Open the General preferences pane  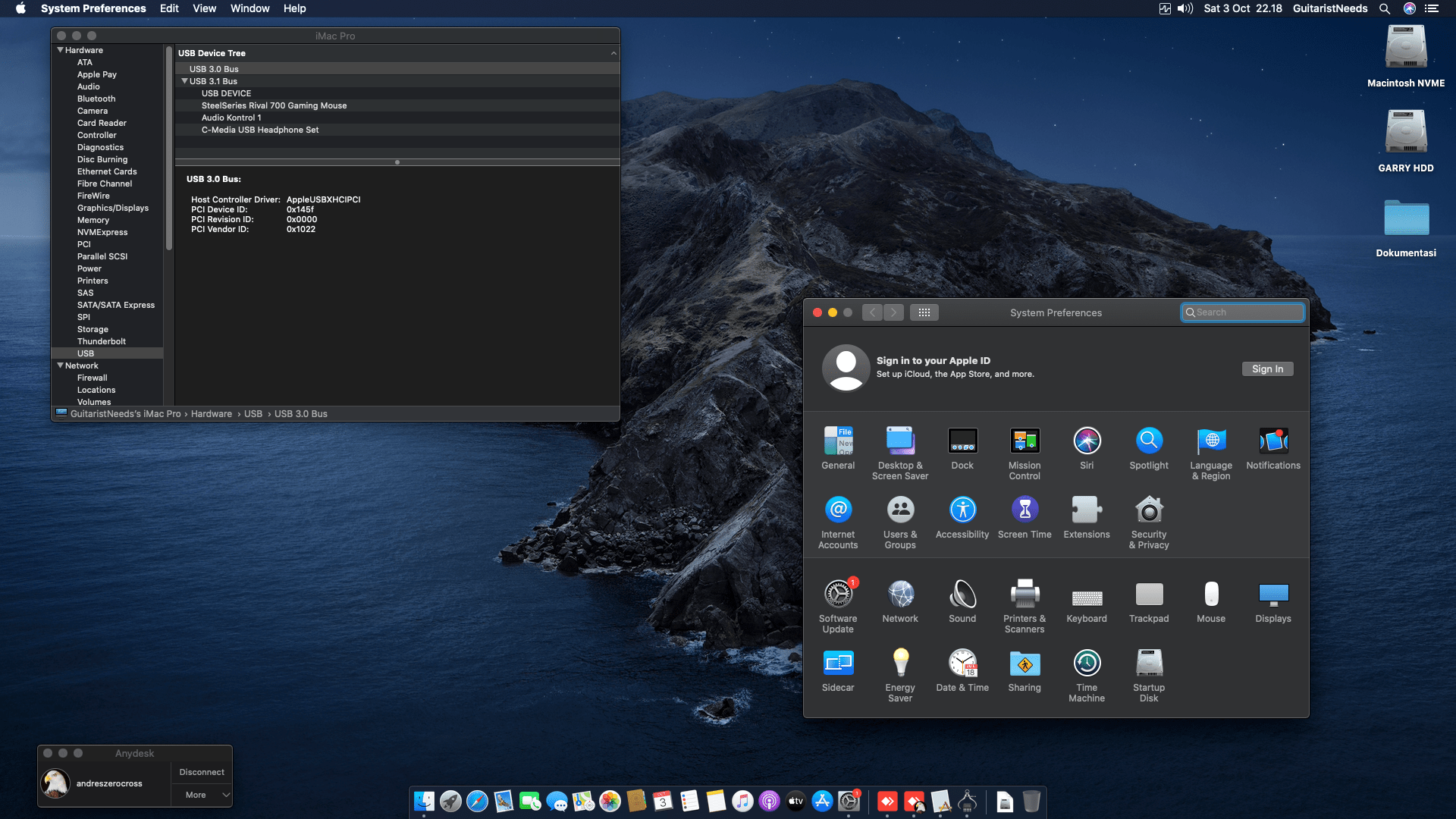(x=838, y=447)
